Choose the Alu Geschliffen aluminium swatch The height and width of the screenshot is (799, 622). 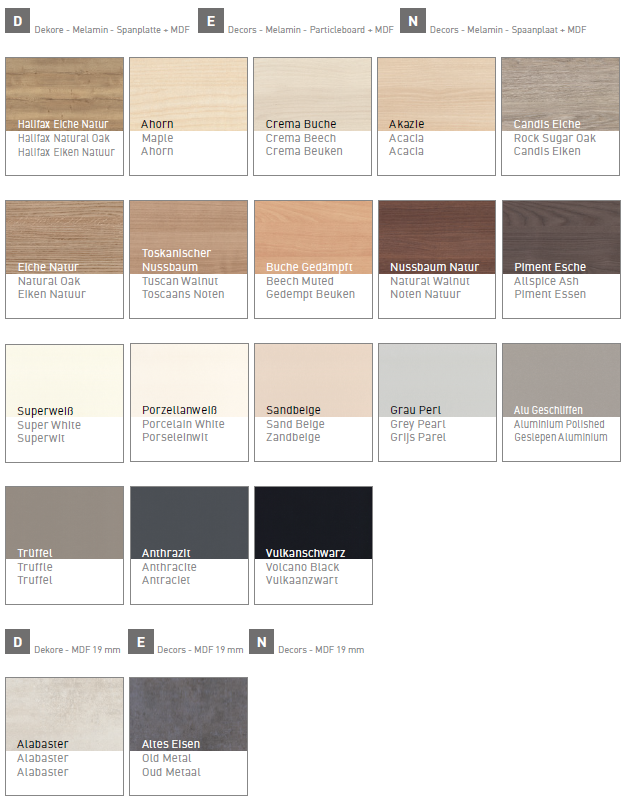click(x=560, y=380)
